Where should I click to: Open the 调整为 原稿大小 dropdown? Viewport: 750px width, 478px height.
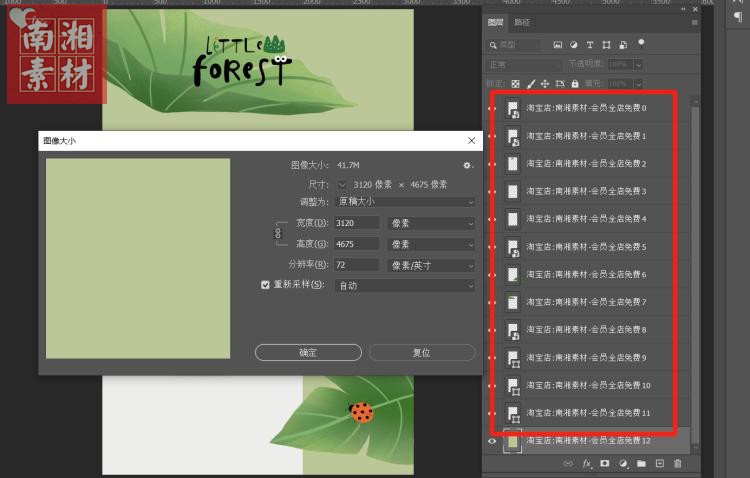405,202
